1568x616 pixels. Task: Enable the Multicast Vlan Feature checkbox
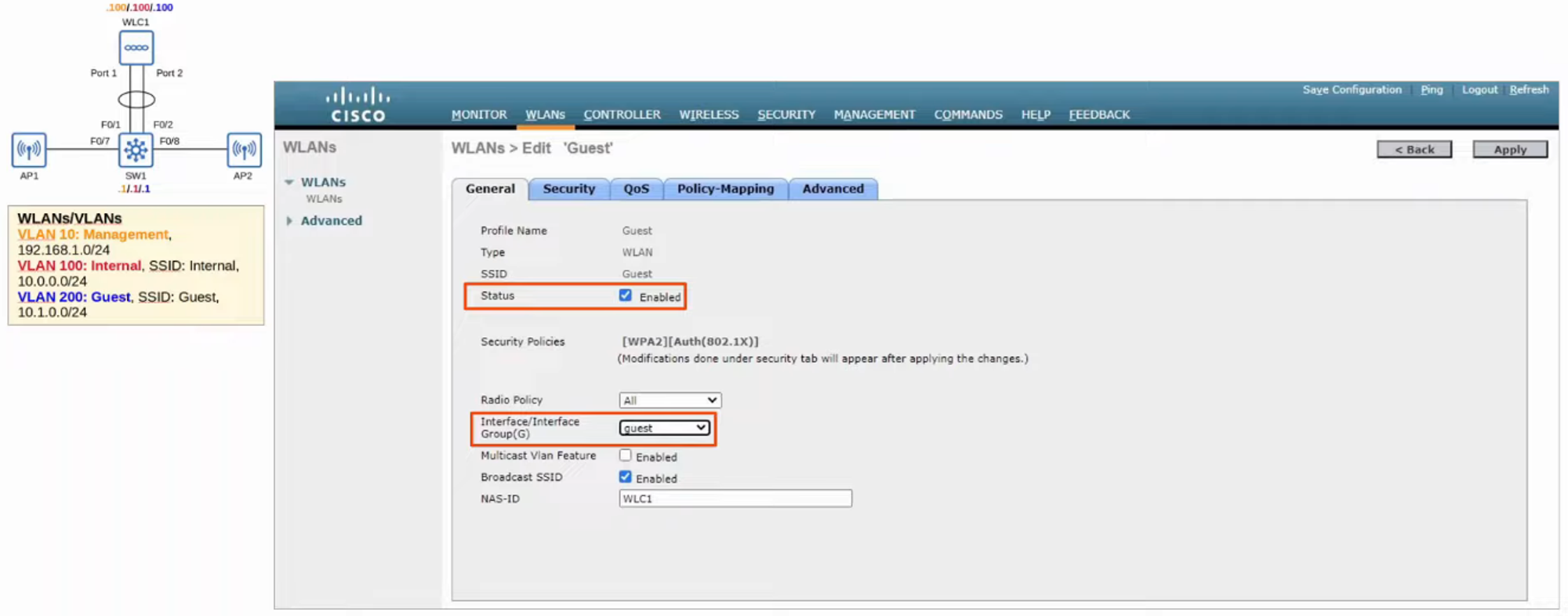click(x=626, y=455)
